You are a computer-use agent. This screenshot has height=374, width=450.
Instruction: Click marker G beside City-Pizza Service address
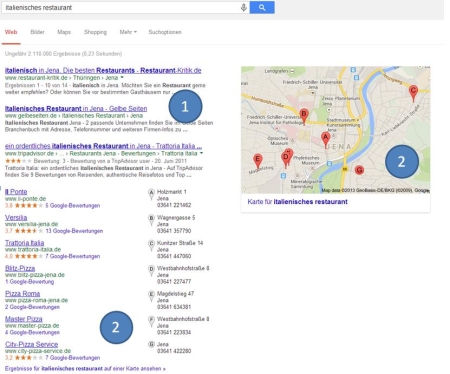151,344
